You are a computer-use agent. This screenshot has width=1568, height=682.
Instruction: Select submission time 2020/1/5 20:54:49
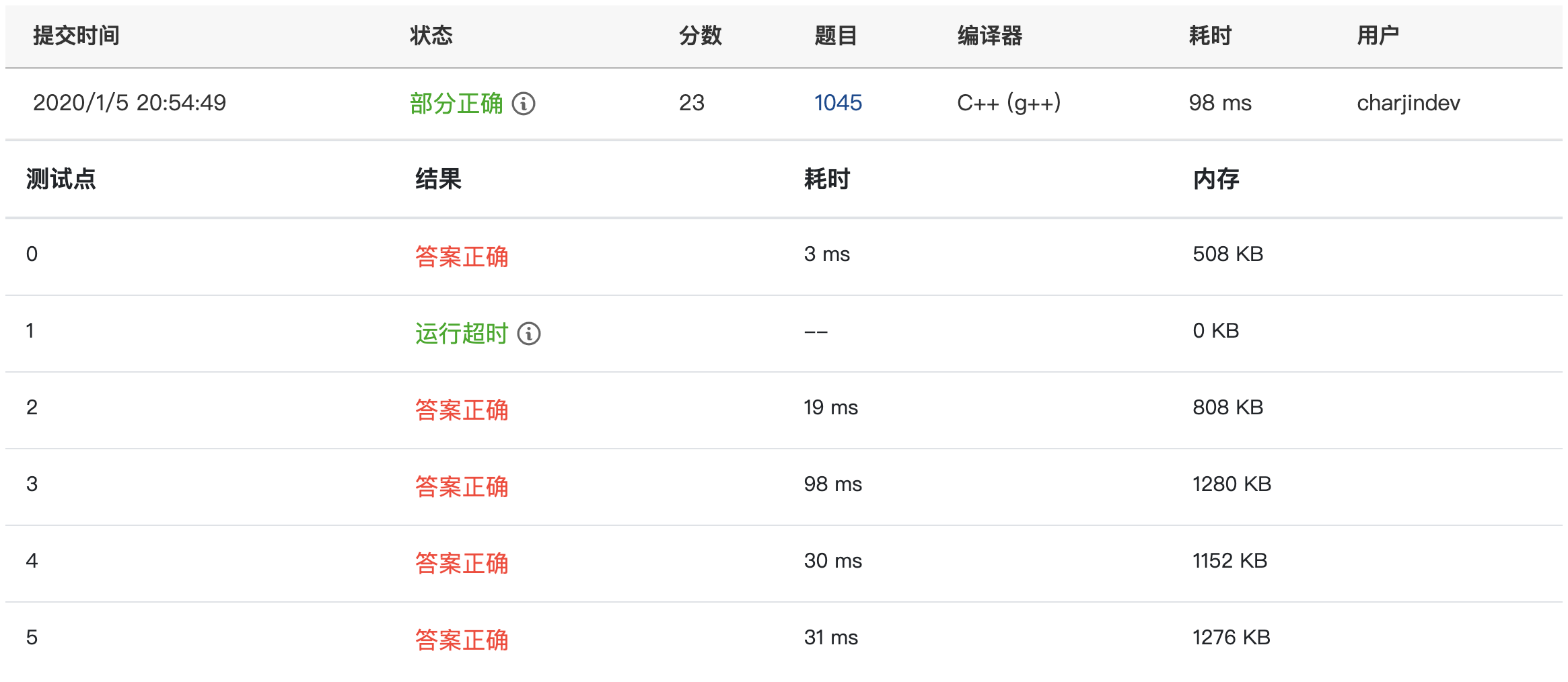[130, 103]
